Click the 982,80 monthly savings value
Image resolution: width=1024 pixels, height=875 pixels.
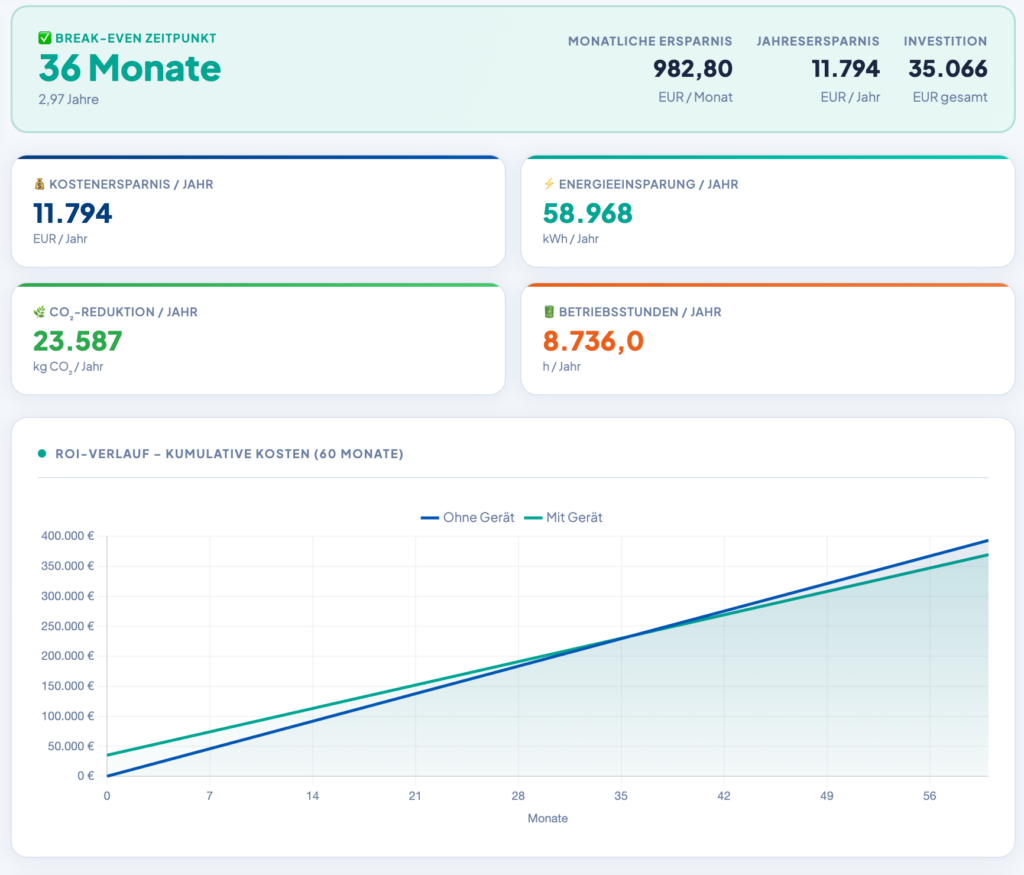(x=692, y=69)
